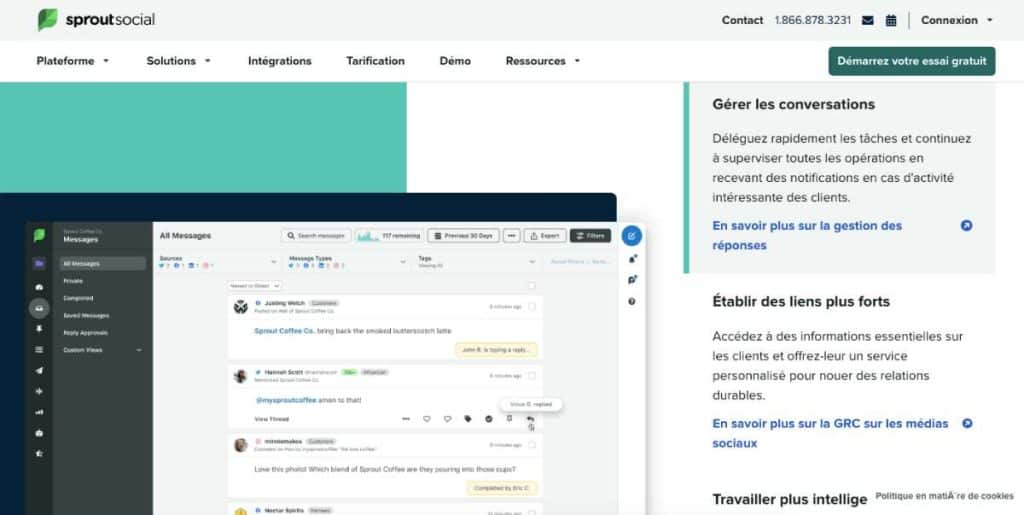Select Reply Approvals in preview sidebar

(86, 332)
